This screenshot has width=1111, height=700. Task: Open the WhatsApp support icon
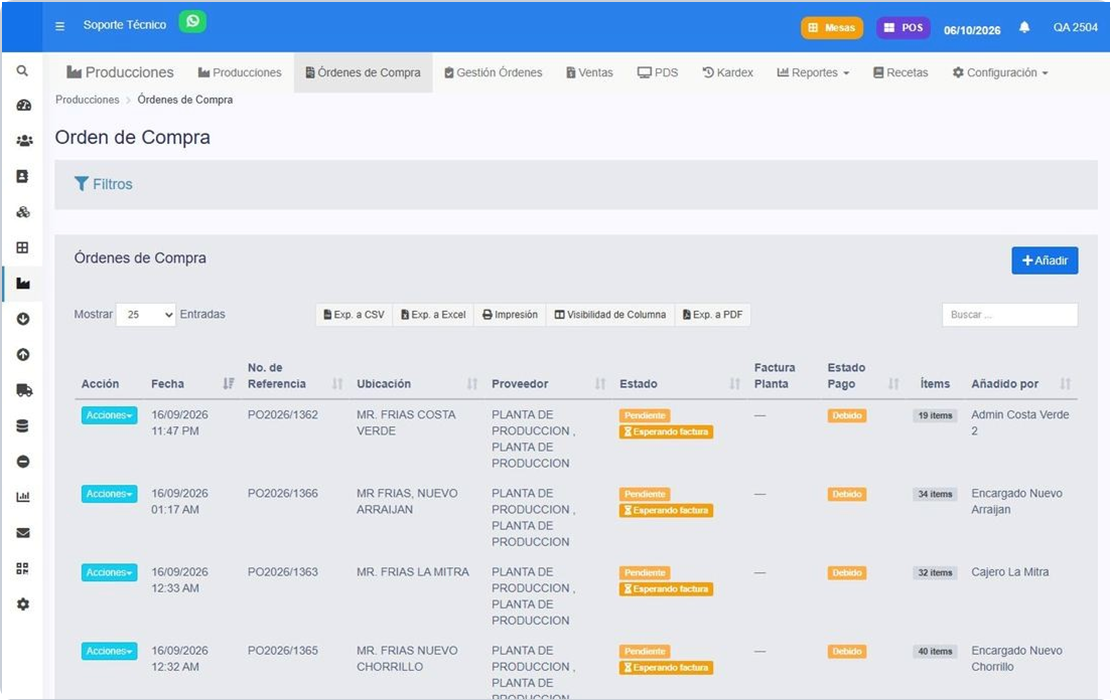[192, 21]
